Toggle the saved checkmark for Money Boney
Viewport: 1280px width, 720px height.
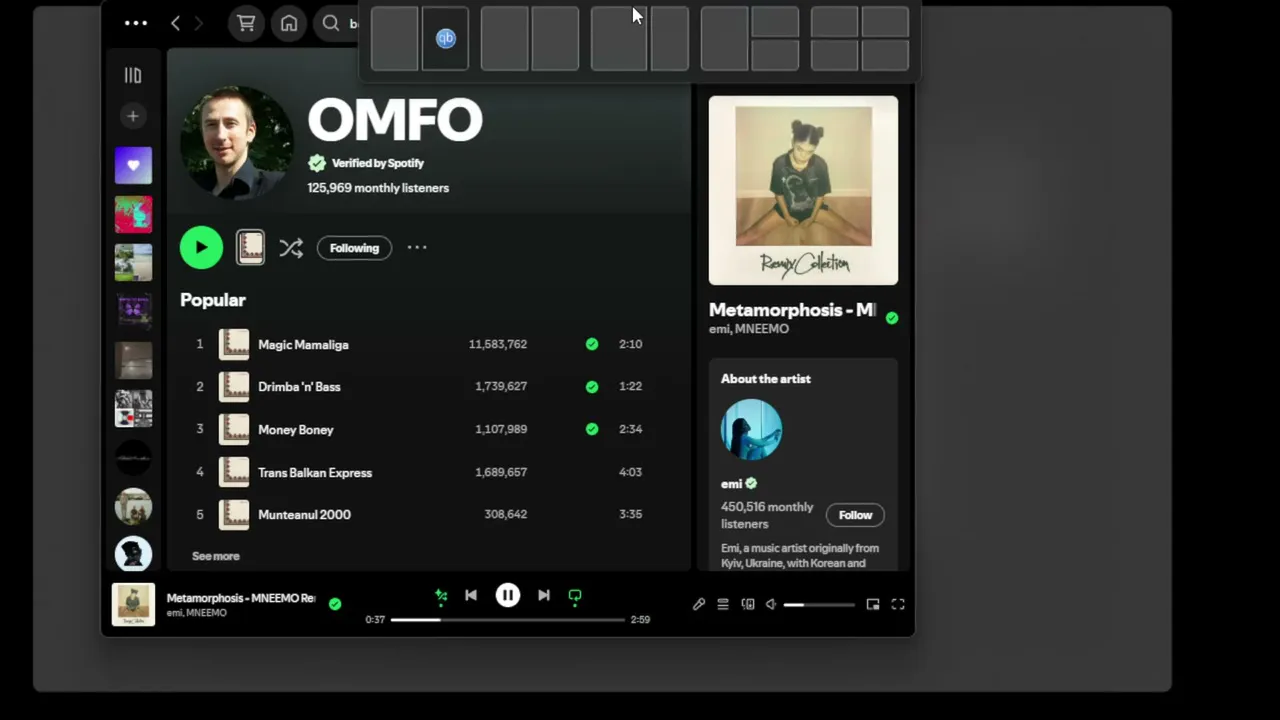(592, 429)
